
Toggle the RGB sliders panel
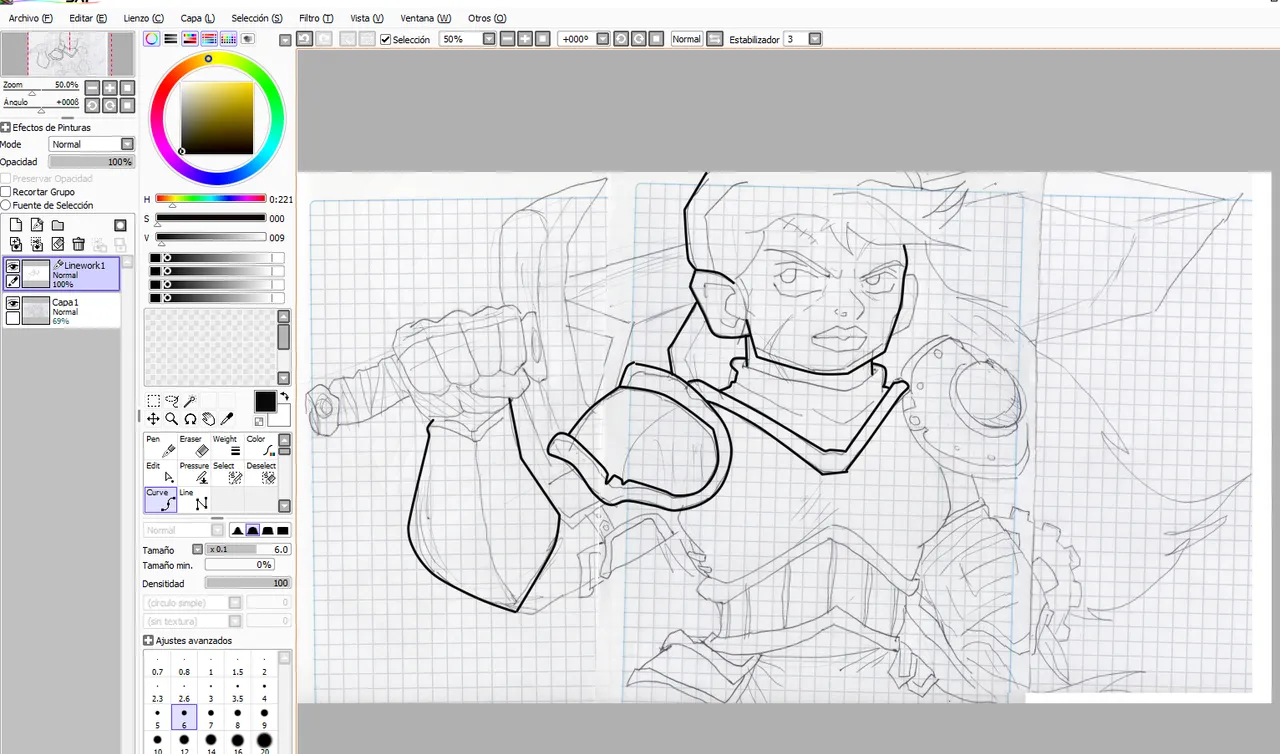(x=171, y=39)
